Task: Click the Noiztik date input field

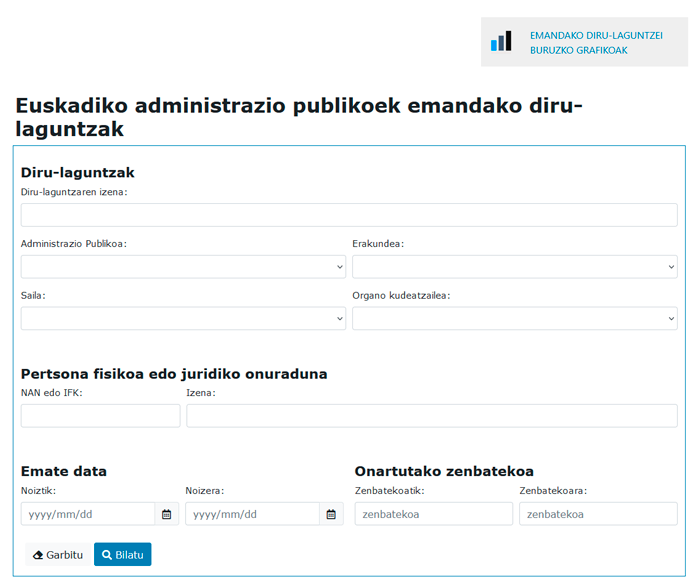Action: (x=88, y=514)
